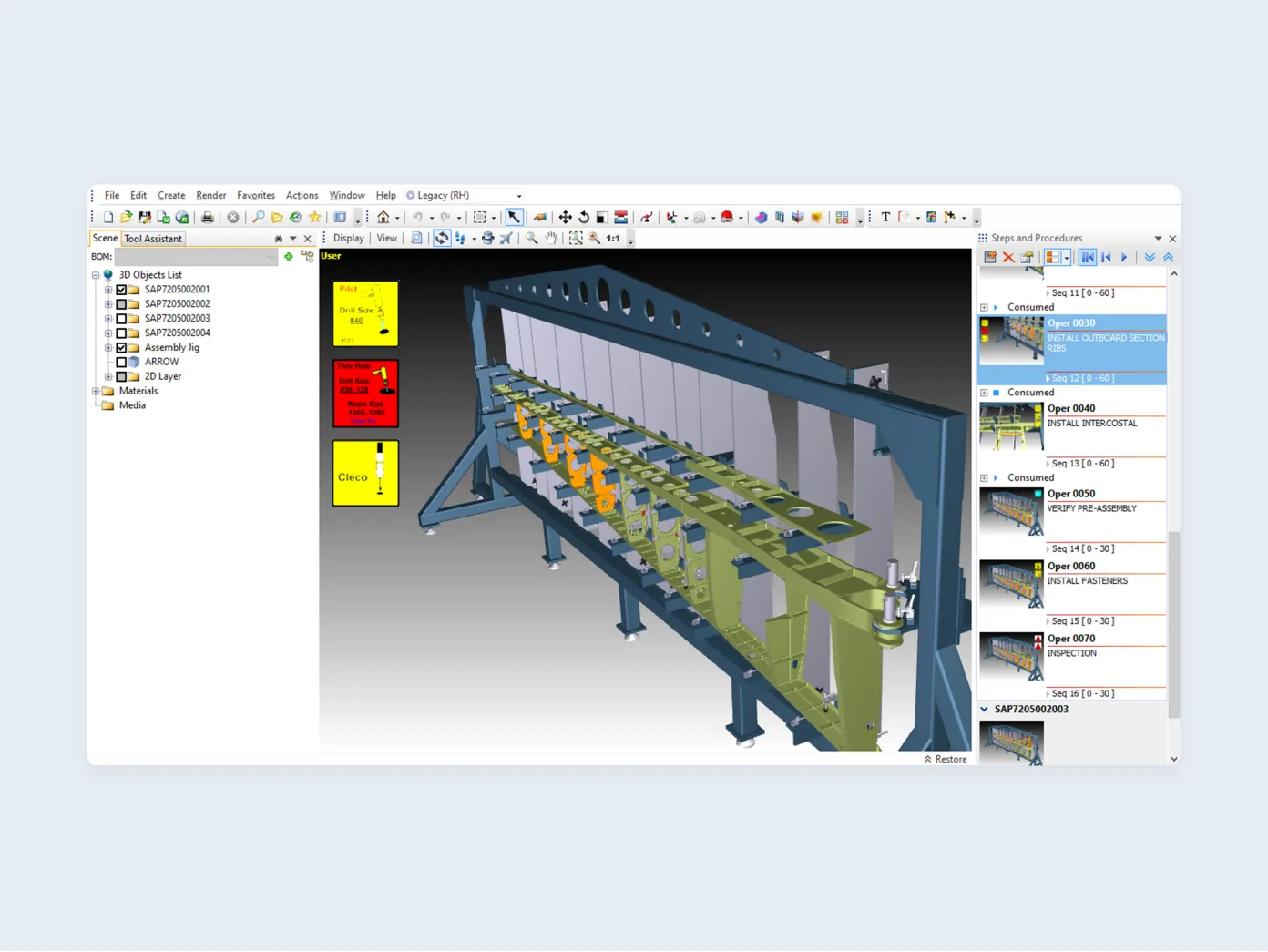Image resolution: width=1268 pixels, height=952 pixels.
Task: Click the Print icon in the toolbar
Action: click(208, 218)
